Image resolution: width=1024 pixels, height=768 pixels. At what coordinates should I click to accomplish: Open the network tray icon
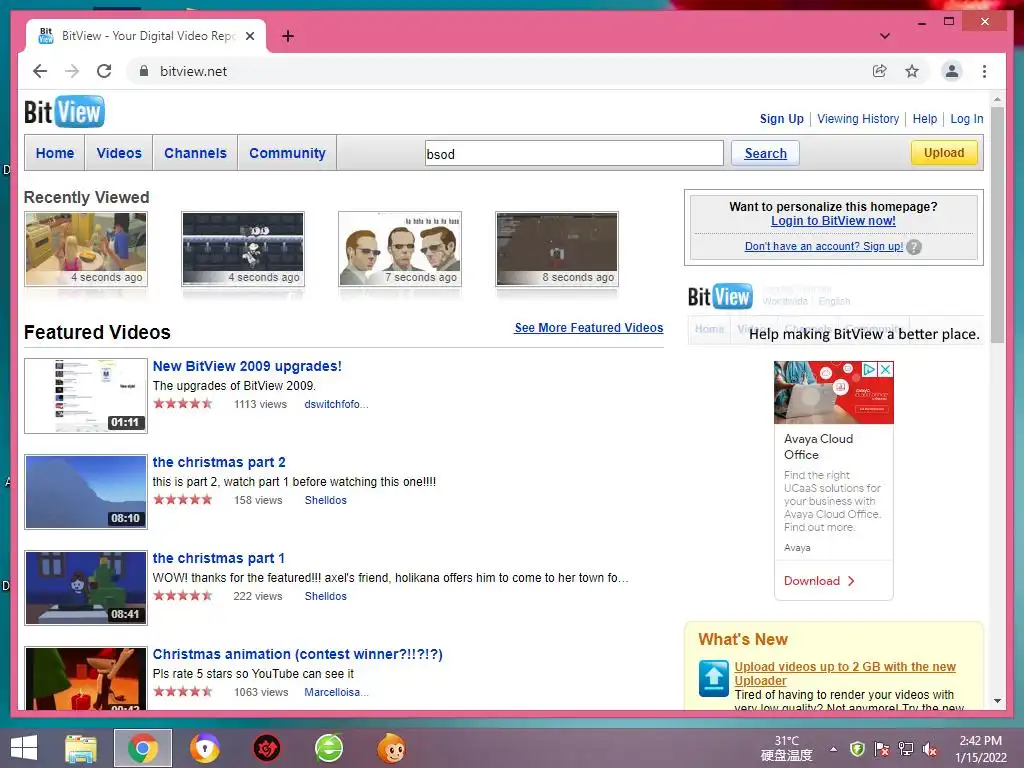pyautogui.click(x=906, y=749)
